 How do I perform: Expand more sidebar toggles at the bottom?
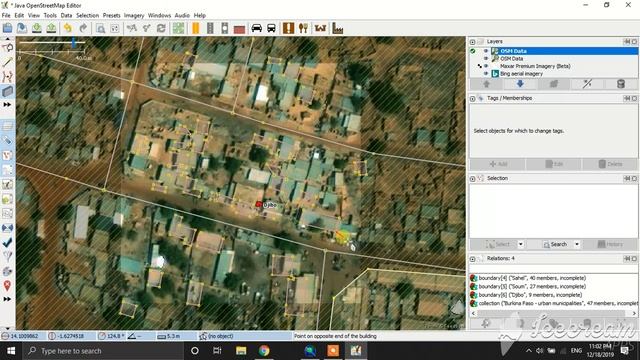(x=7, y=299)
